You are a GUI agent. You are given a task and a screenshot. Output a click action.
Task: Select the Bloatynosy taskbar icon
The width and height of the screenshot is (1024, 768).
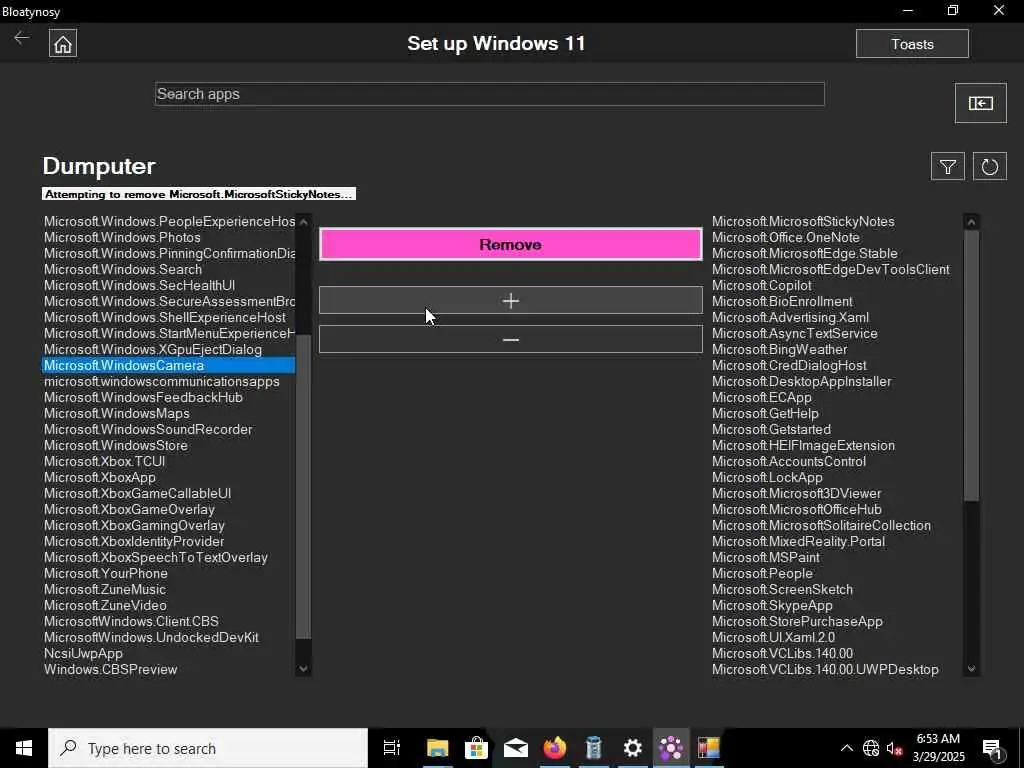click(671, 748)
